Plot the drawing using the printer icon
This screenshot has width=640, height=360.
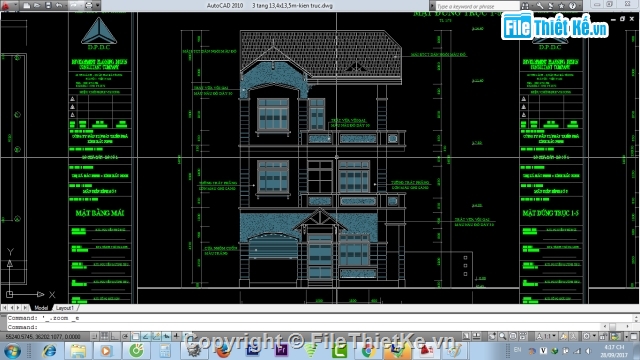coord(89,5)
